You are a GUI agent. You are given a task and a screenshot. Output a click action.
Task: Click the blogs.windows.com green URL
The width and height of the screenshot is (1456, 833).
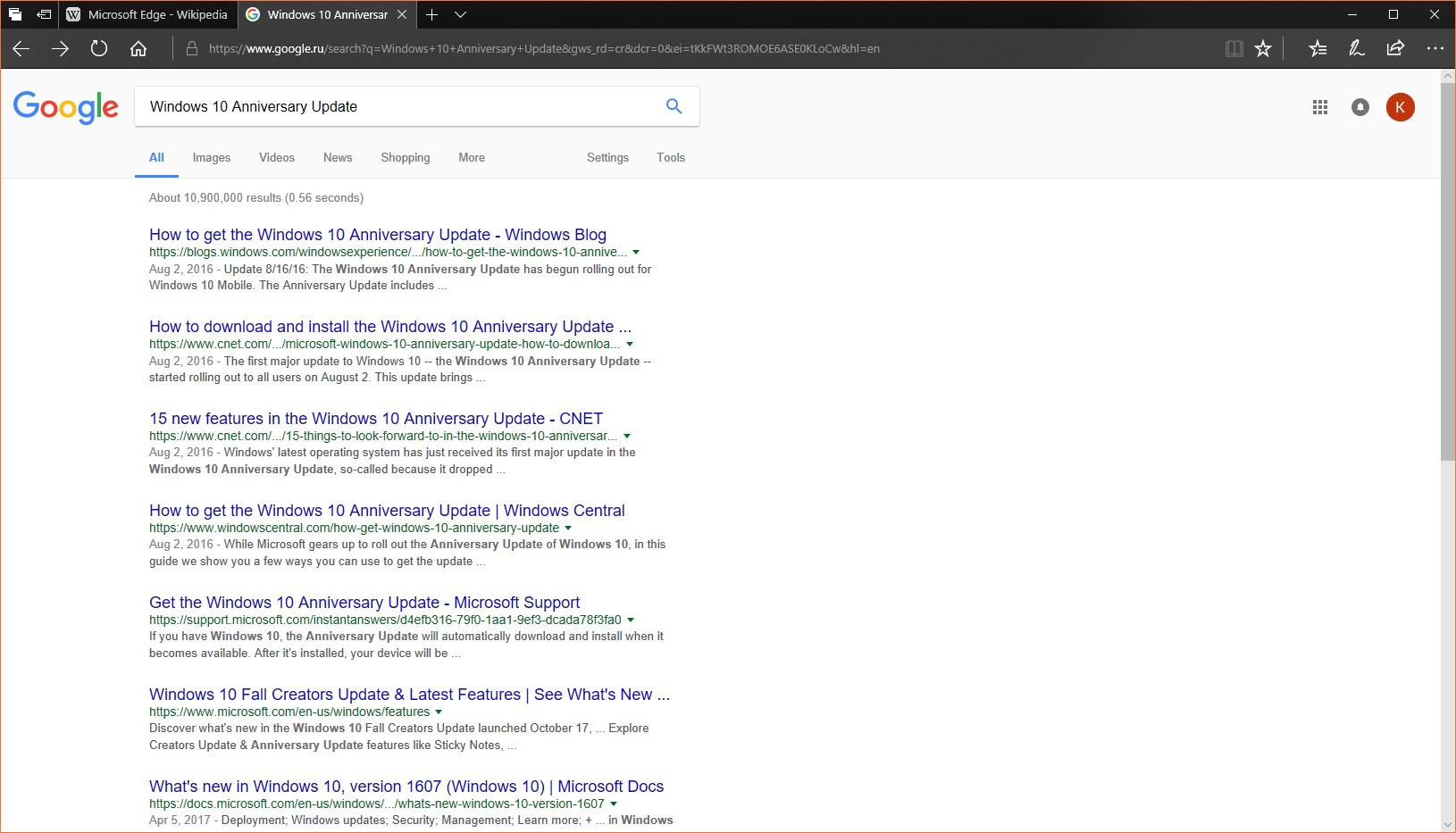388,253
